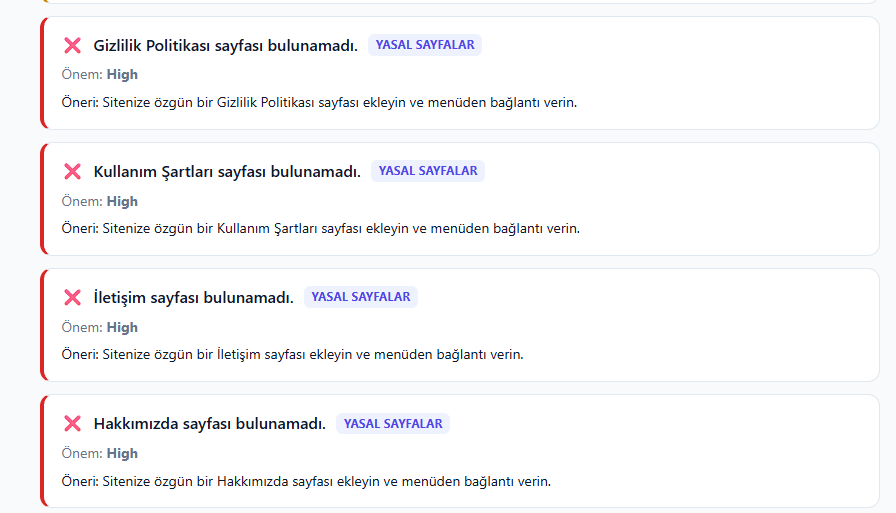Click the heading İletişim sayfası bulunamadı
Viewport: 896px width, 513px height.
[194, 298]
